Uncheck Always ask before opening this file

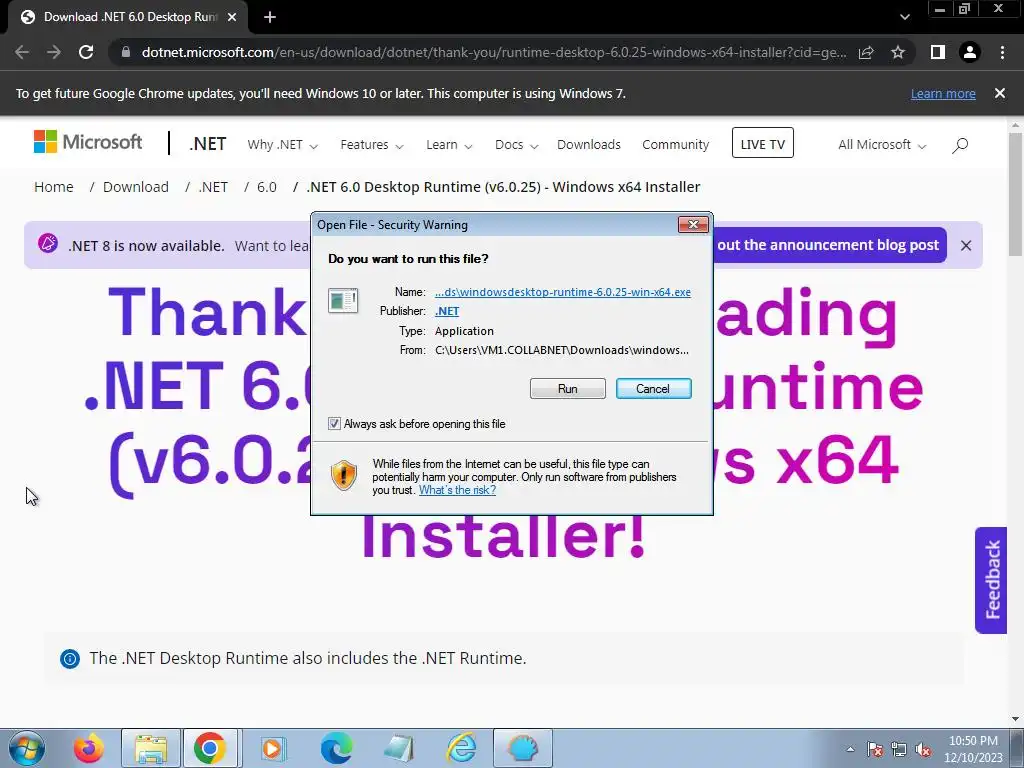334,424
